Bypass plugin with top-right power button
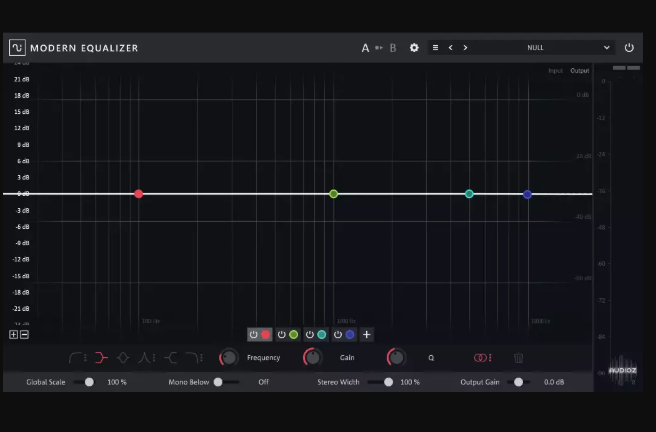 (629, 48)
